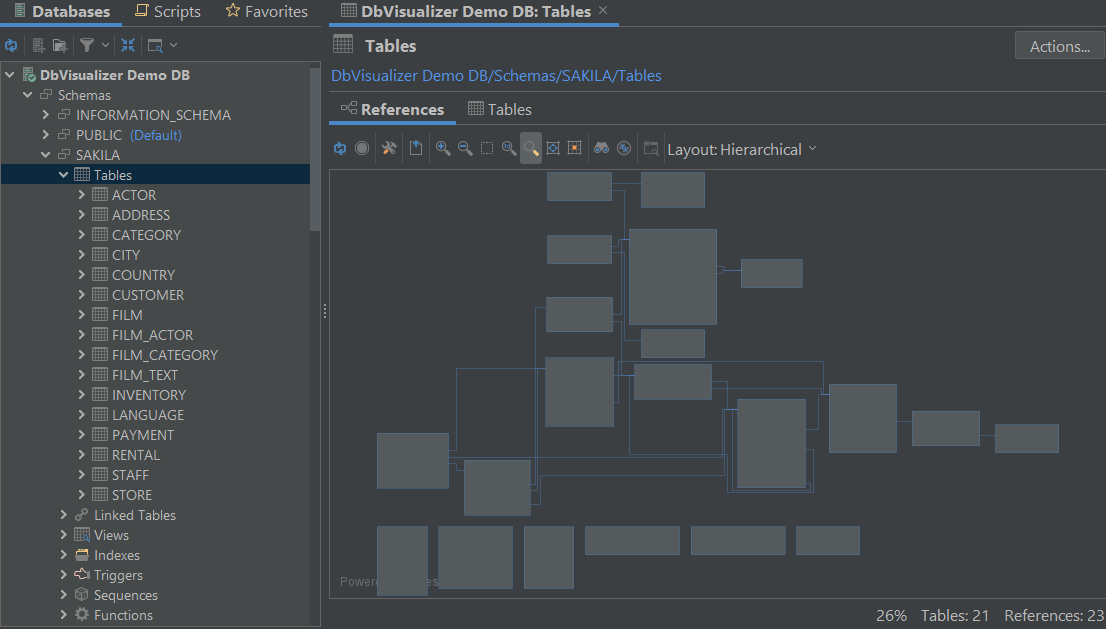The height and width of the screenshot is (629, 1106).
Task: Click the Actions... button
Action: click(x=1060, y=46)
